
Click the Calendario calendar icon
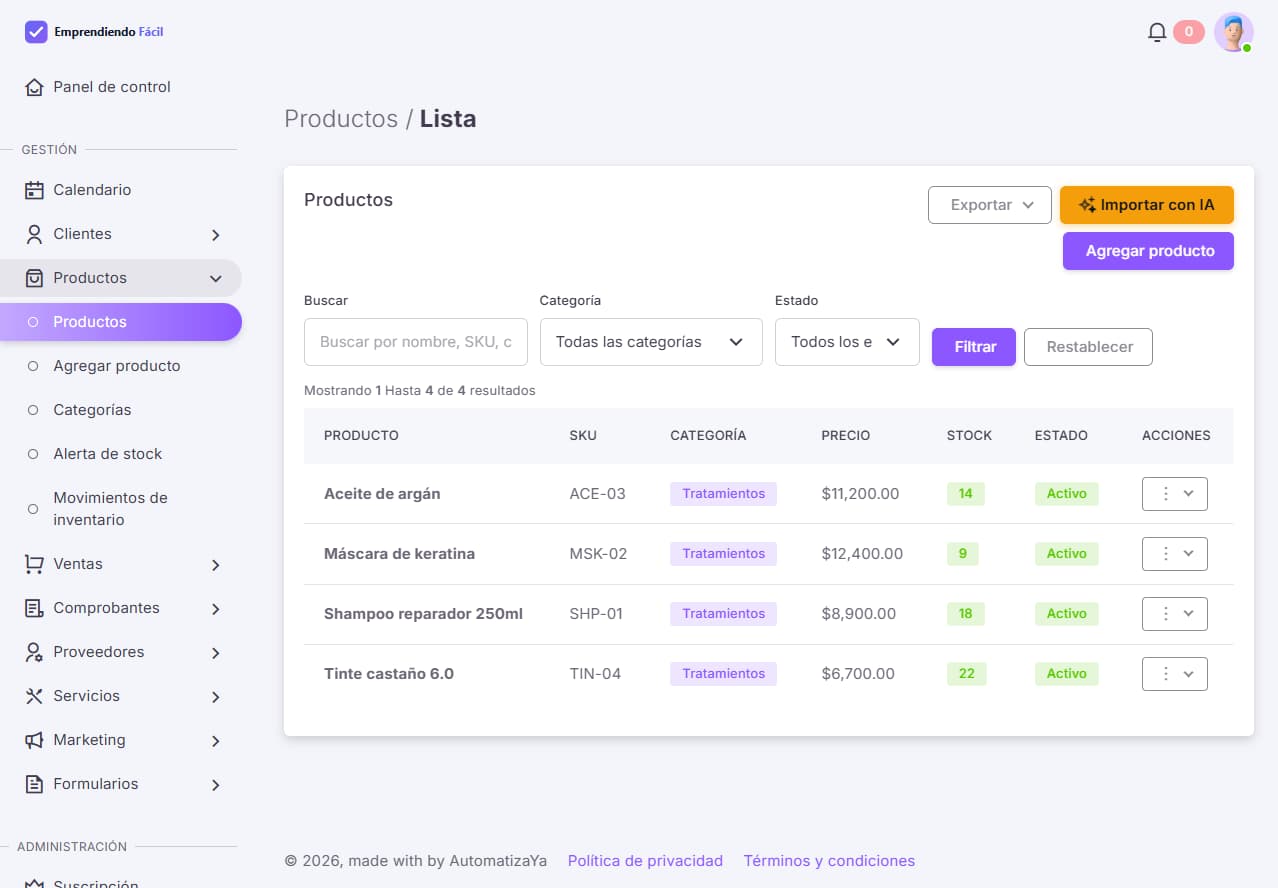(x=34, y=190)
